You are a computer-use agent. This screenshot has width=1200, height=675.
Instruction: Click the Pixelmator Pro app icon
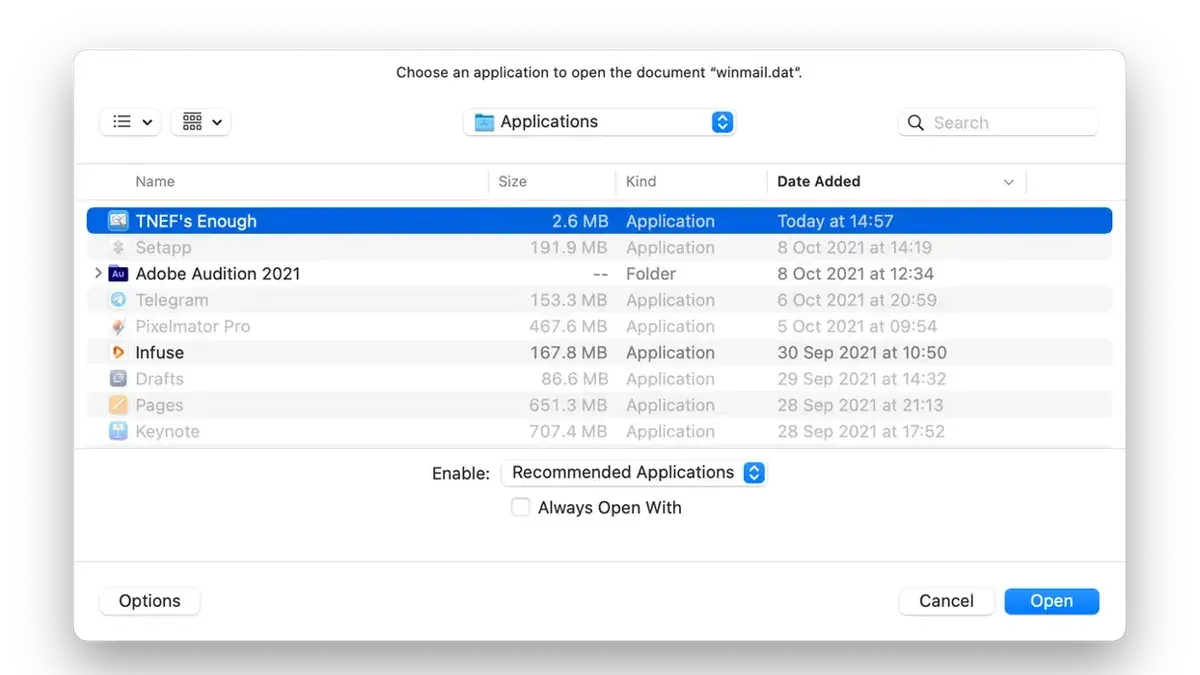tap(118, 326)
